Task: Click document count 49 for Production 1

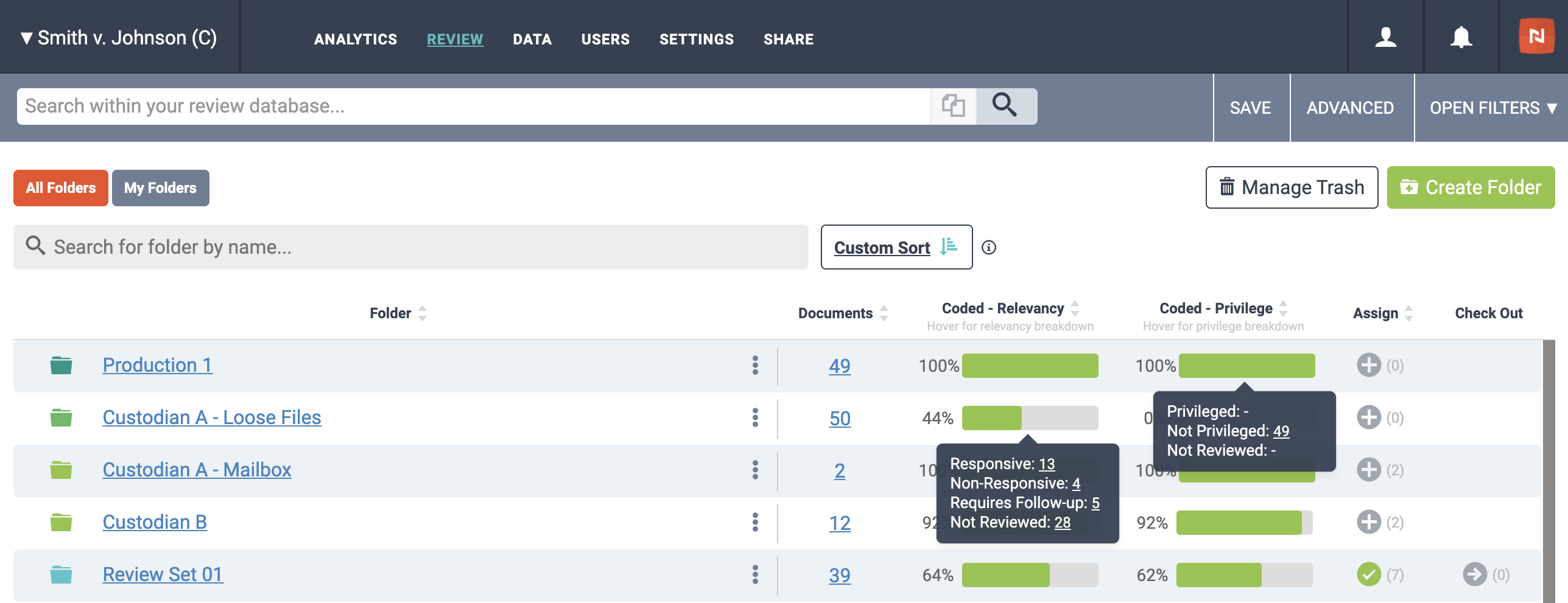Action: 840,366
